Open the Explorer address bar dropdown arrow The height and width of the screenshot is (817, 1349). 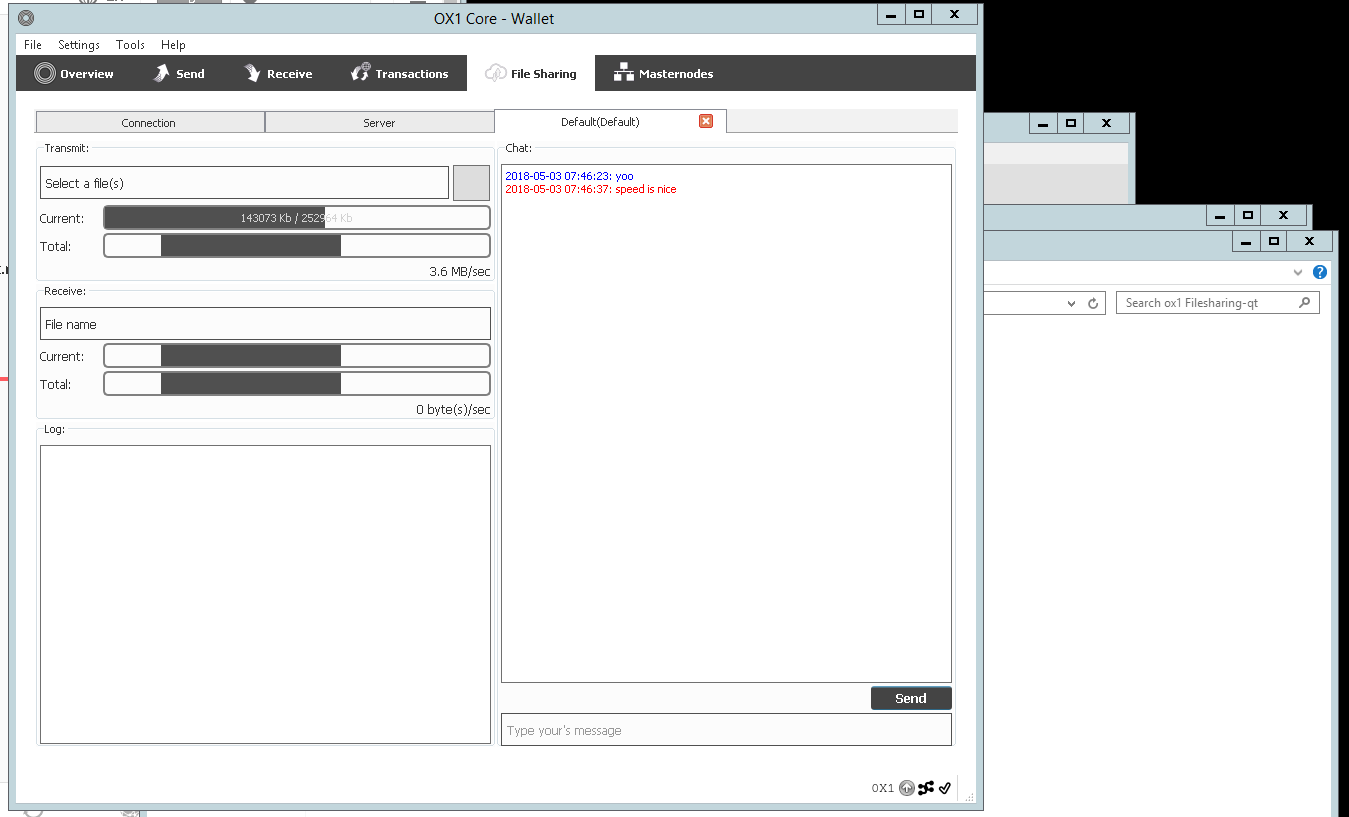point(1071,303)
